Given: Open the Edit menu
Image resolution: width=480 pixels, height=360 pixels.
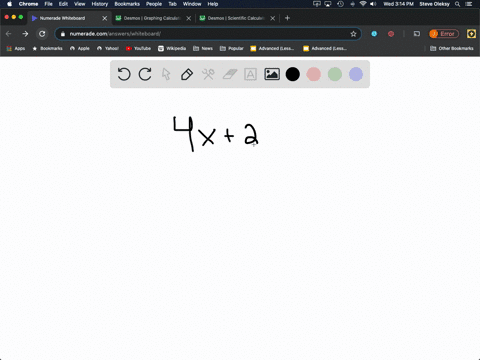Looking at the screenshot, I should click(63, 4).
